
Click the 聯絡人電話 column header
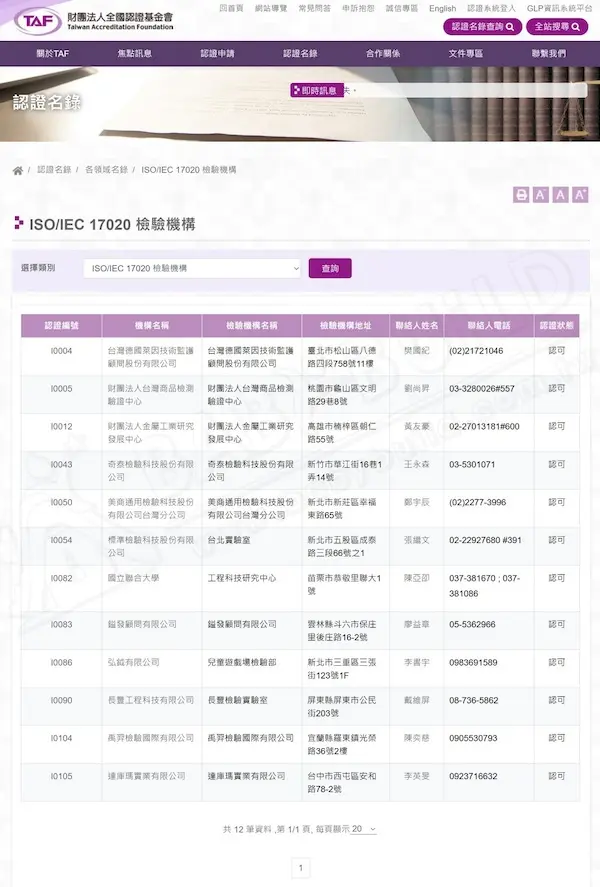(x=489, y=326)
